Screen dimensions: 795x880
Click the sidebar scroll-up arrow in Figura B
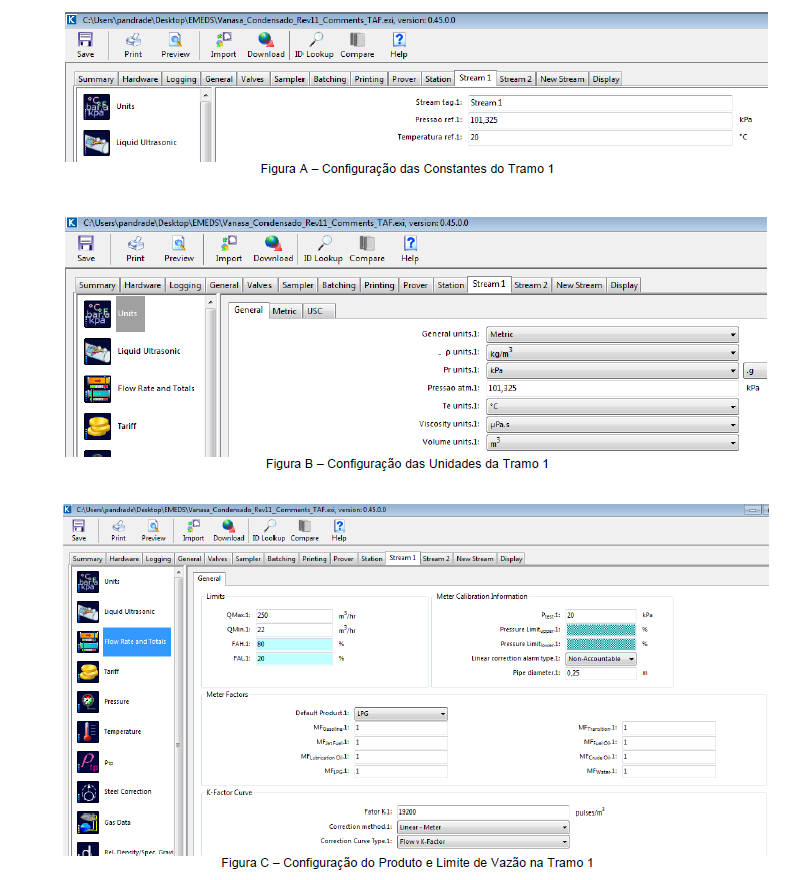coord(210,303)
